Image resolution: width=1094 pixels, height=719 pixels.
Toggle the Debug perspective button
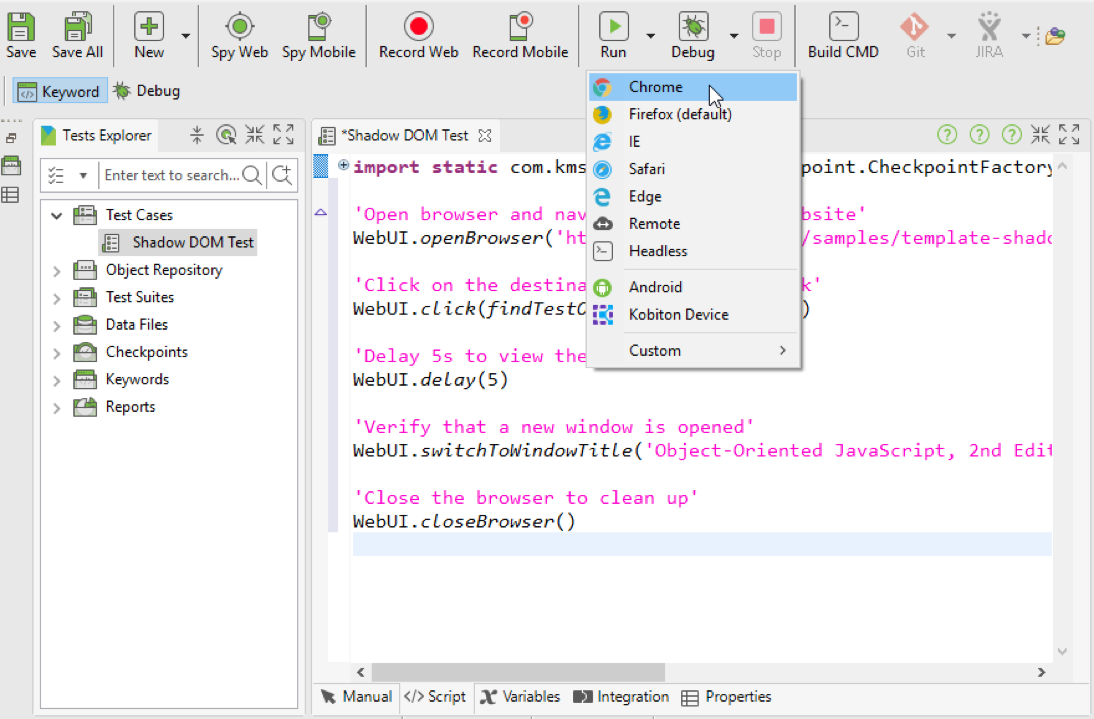coord(146,90)
